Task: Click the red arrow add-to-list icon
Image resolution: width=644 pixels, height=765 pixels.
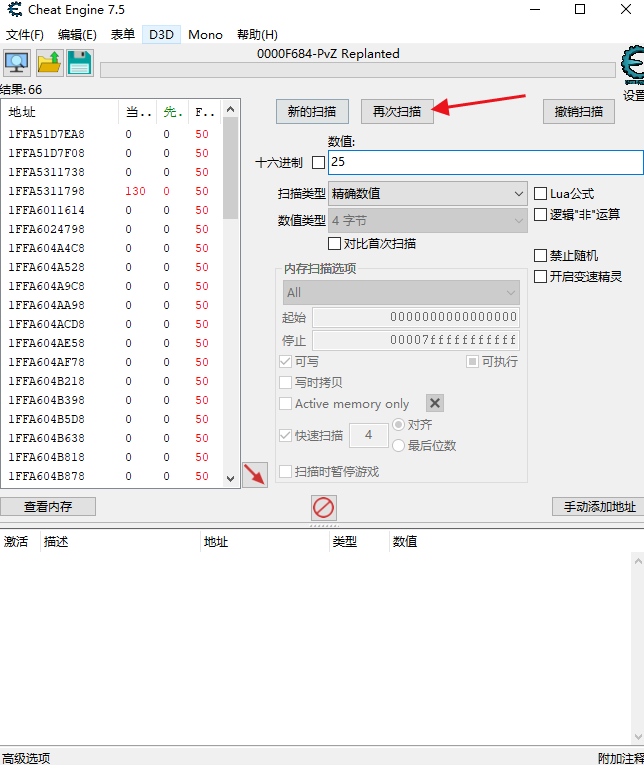Action: [255, 475]
